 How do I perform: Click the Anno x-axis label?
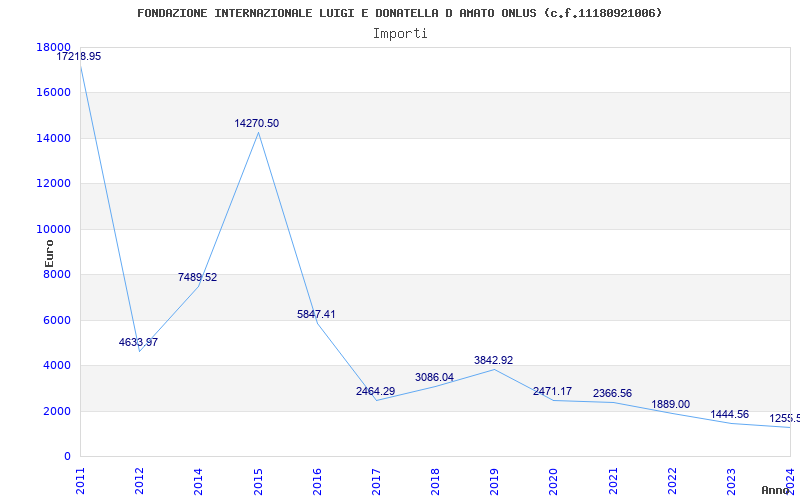pos(776,490)
